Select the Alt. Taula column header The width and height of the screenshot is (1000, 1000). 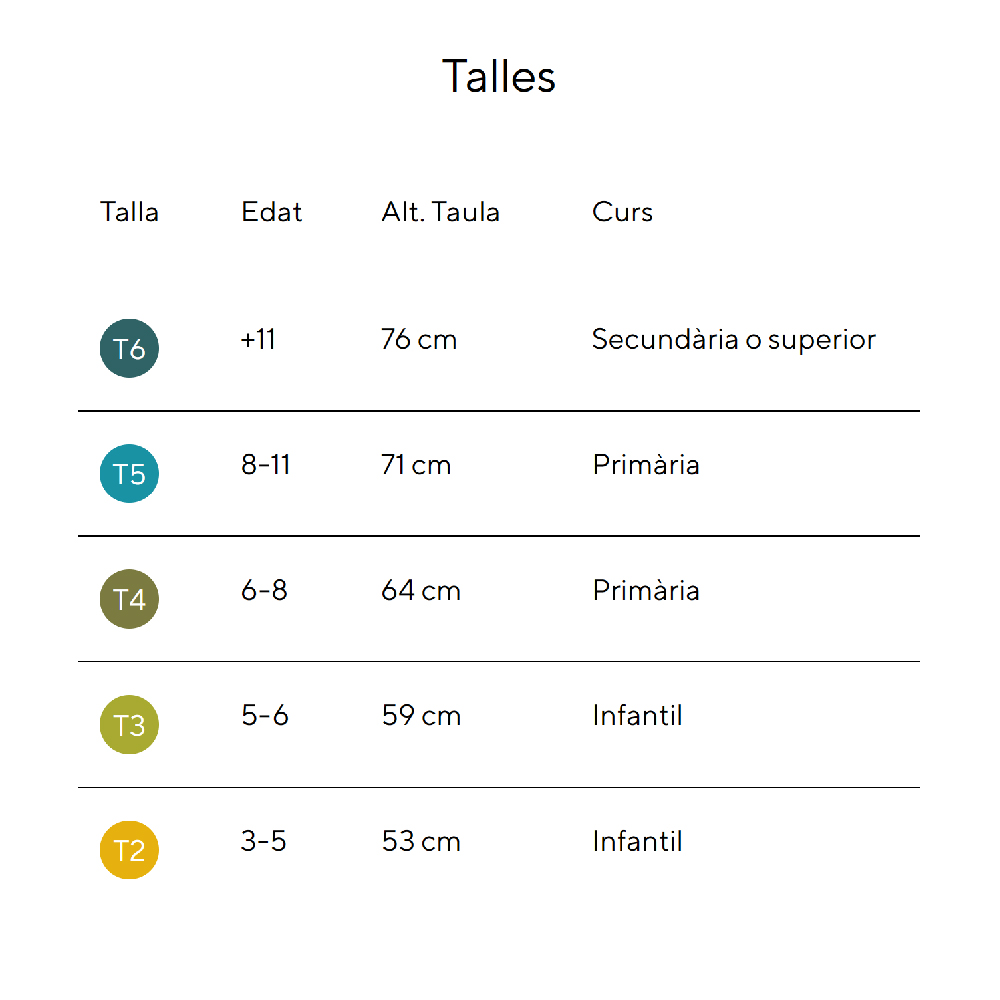pyautogui.click(x=440, y=212)
